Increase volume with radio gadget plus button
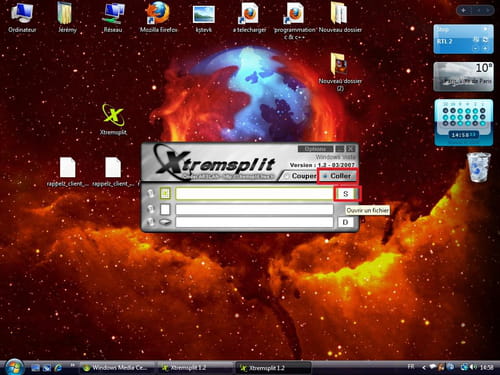Screen dimensions: 500x375 [x=485, y=49]
